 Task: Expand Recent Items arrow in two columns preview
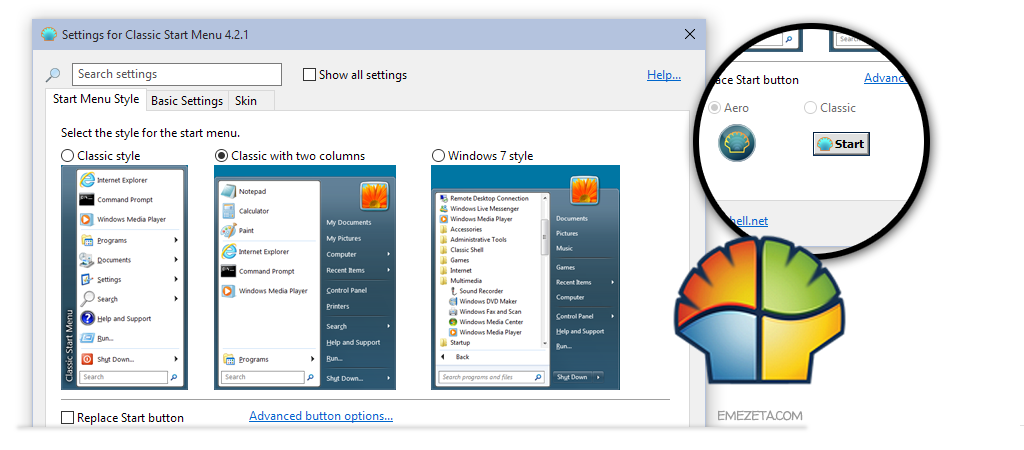click(389, 270)
